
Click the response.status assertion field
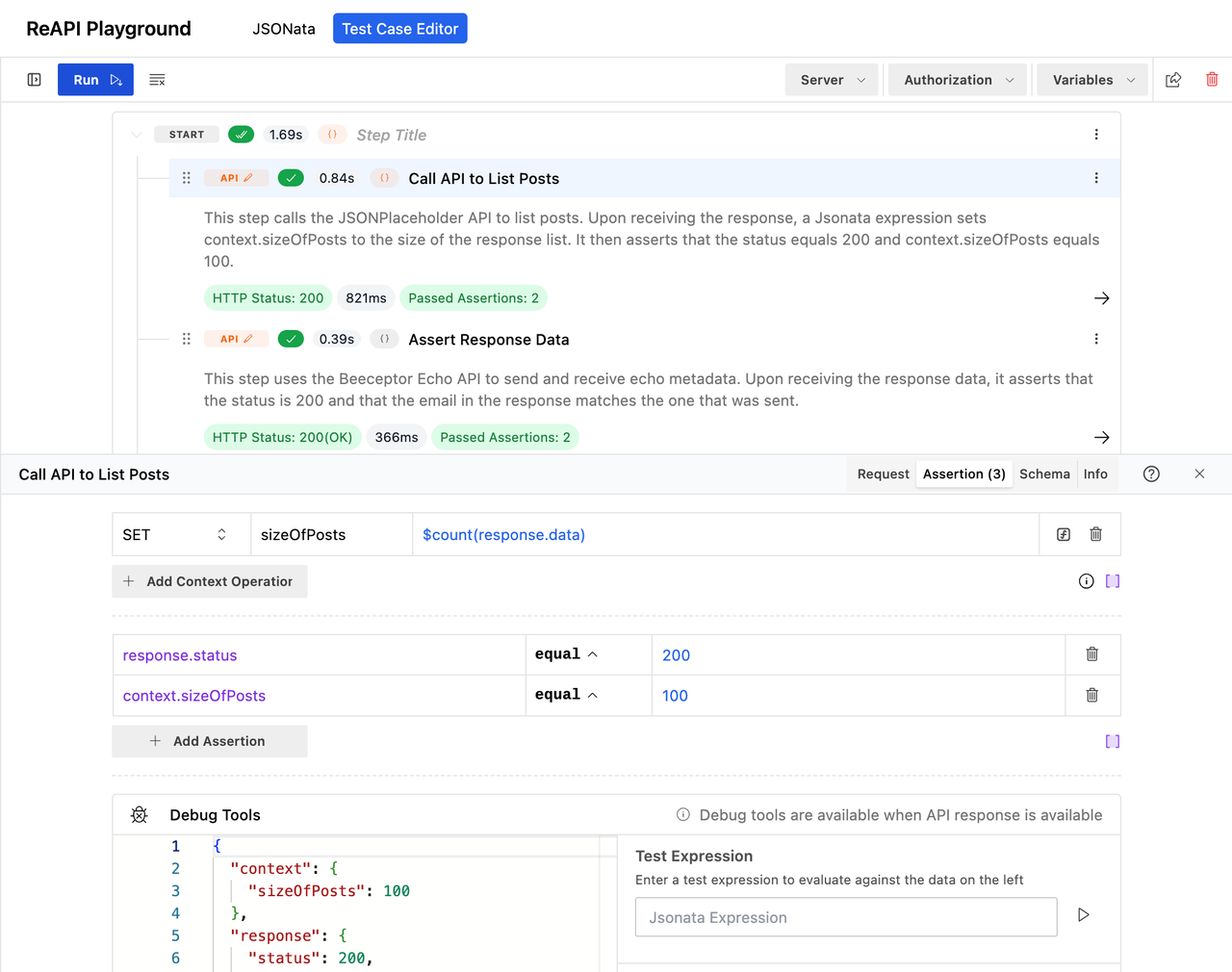point(319,655)
